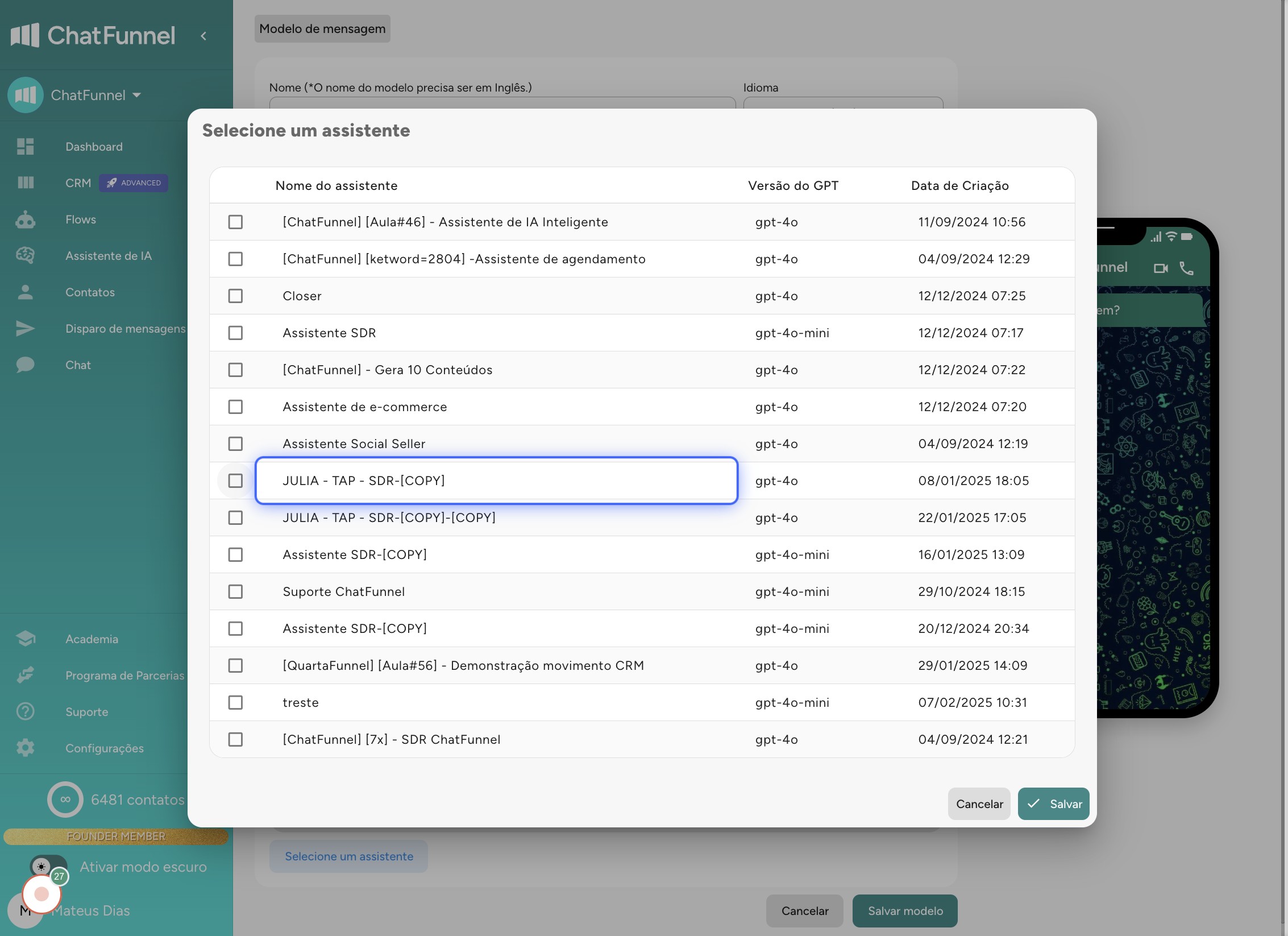The width and height of the screenshot is (1288, 936).
Task: Open the Chat bubble icon
Action: point(26,365)
